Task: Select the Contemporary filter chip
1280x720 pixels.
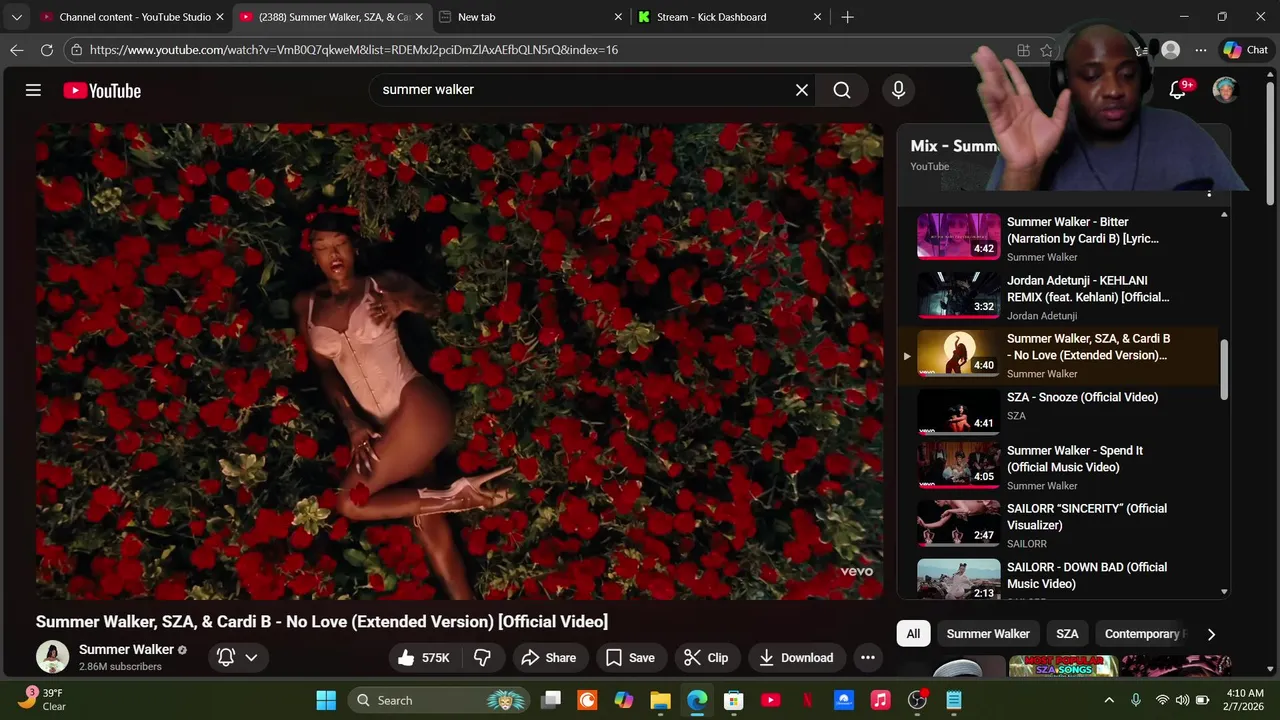Action: [x=1143, y=634]
